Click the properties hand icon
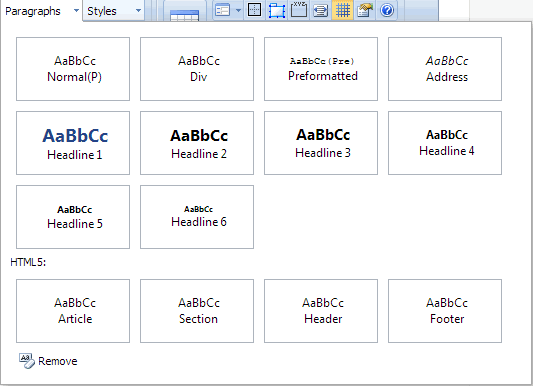The width and height of the screenshot is (533, 386). [365, 10]
